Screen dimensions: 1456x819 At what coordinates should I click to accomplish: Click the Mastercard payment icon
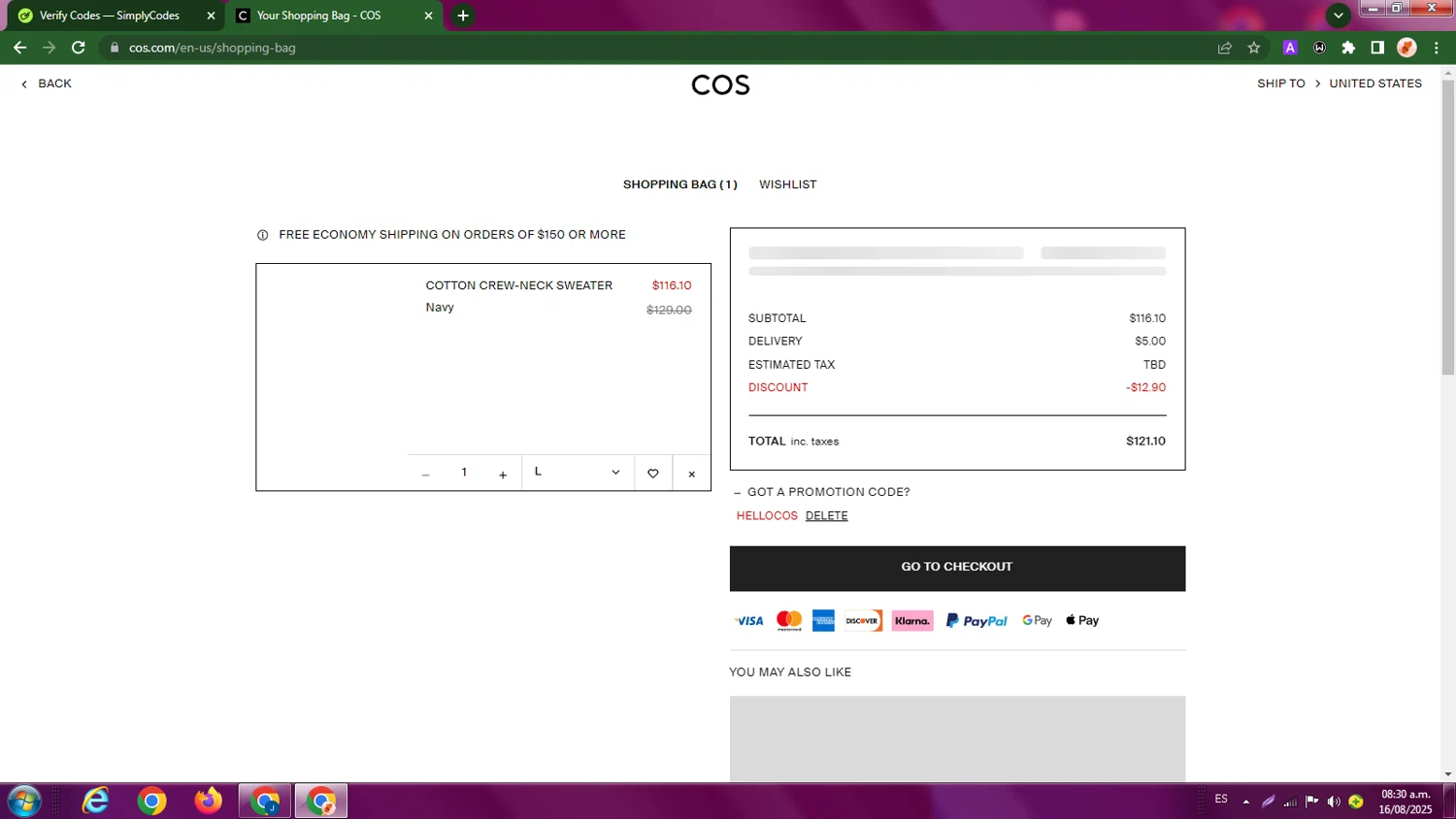coord(789,621)
